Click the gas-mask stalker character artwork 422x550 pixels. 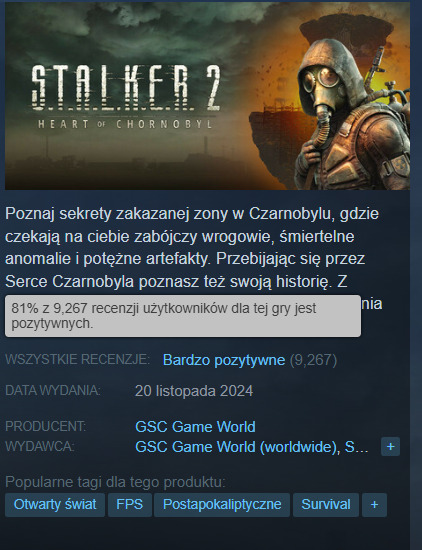coord(353,116)
